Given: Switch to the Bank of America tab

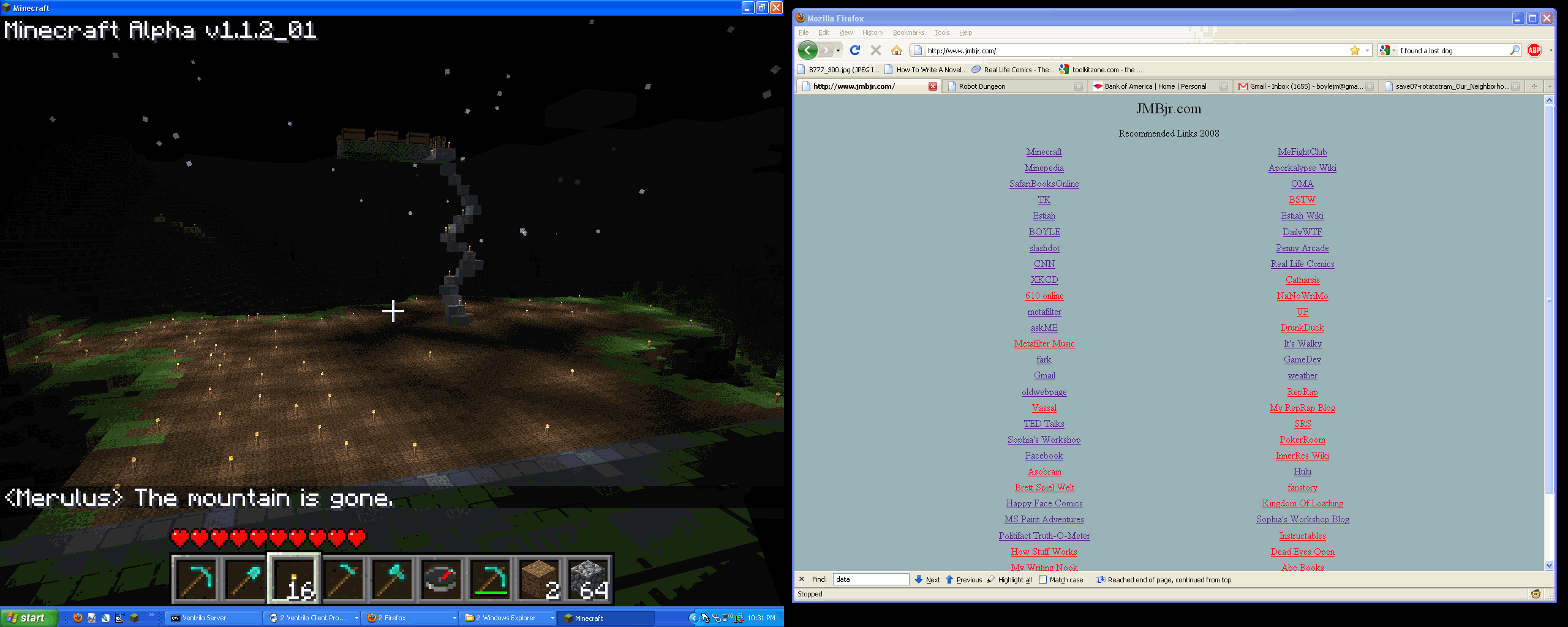Looking at the screenshot, I should pos(1160,86).
